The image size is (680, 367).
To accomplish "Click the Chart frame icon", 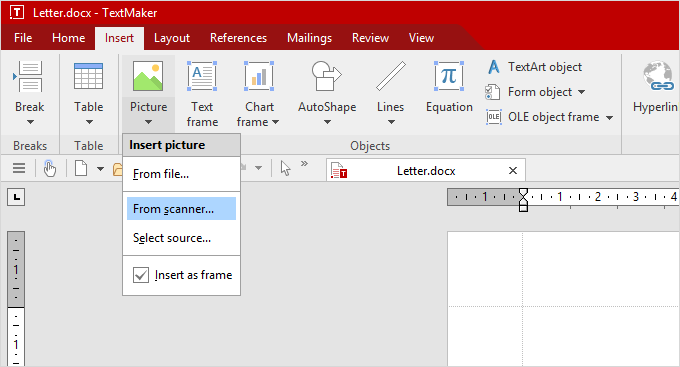I will tap(259, 76).
